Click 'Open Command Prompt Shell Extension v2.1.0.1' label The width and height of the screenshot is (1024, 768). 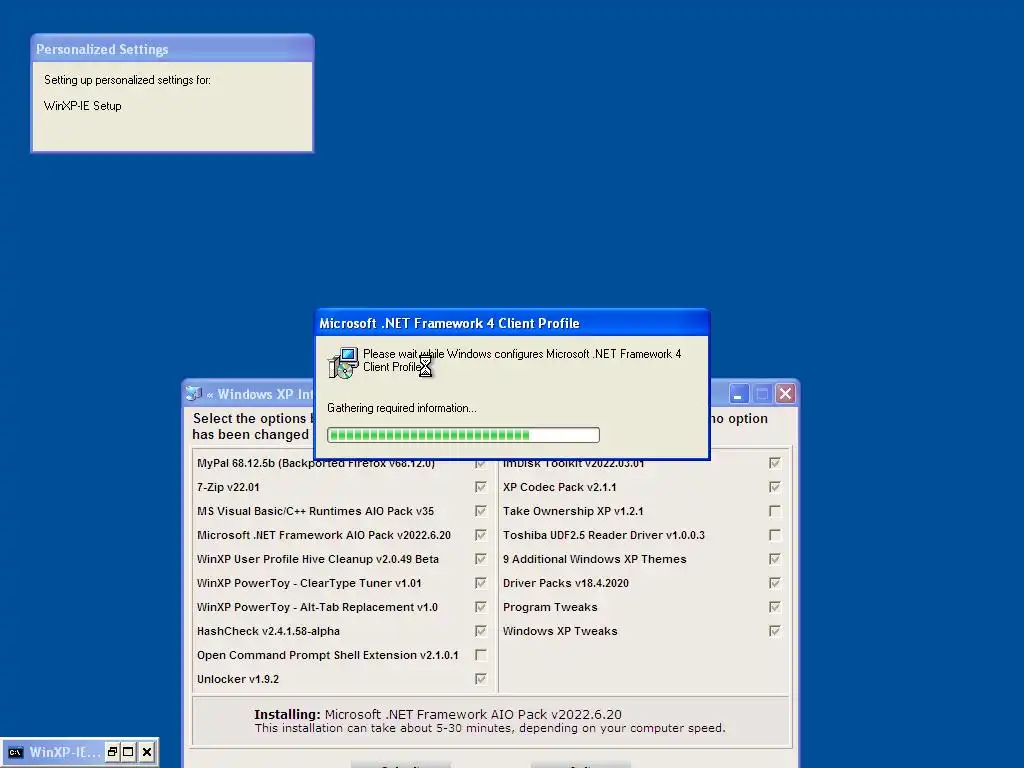tap(328, 655)
